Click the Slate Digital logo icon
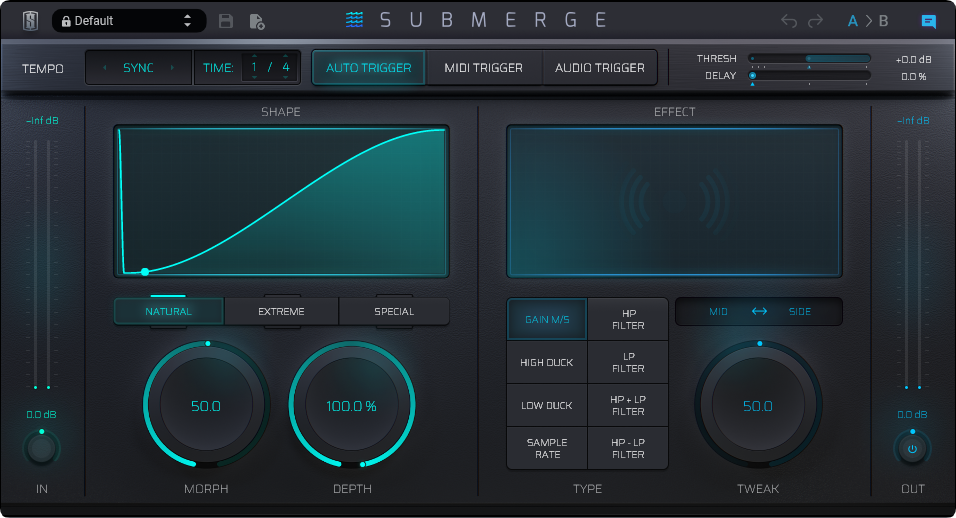Image resolution: width=956 pixels, height=518 pixels. [x=30, y=21]
